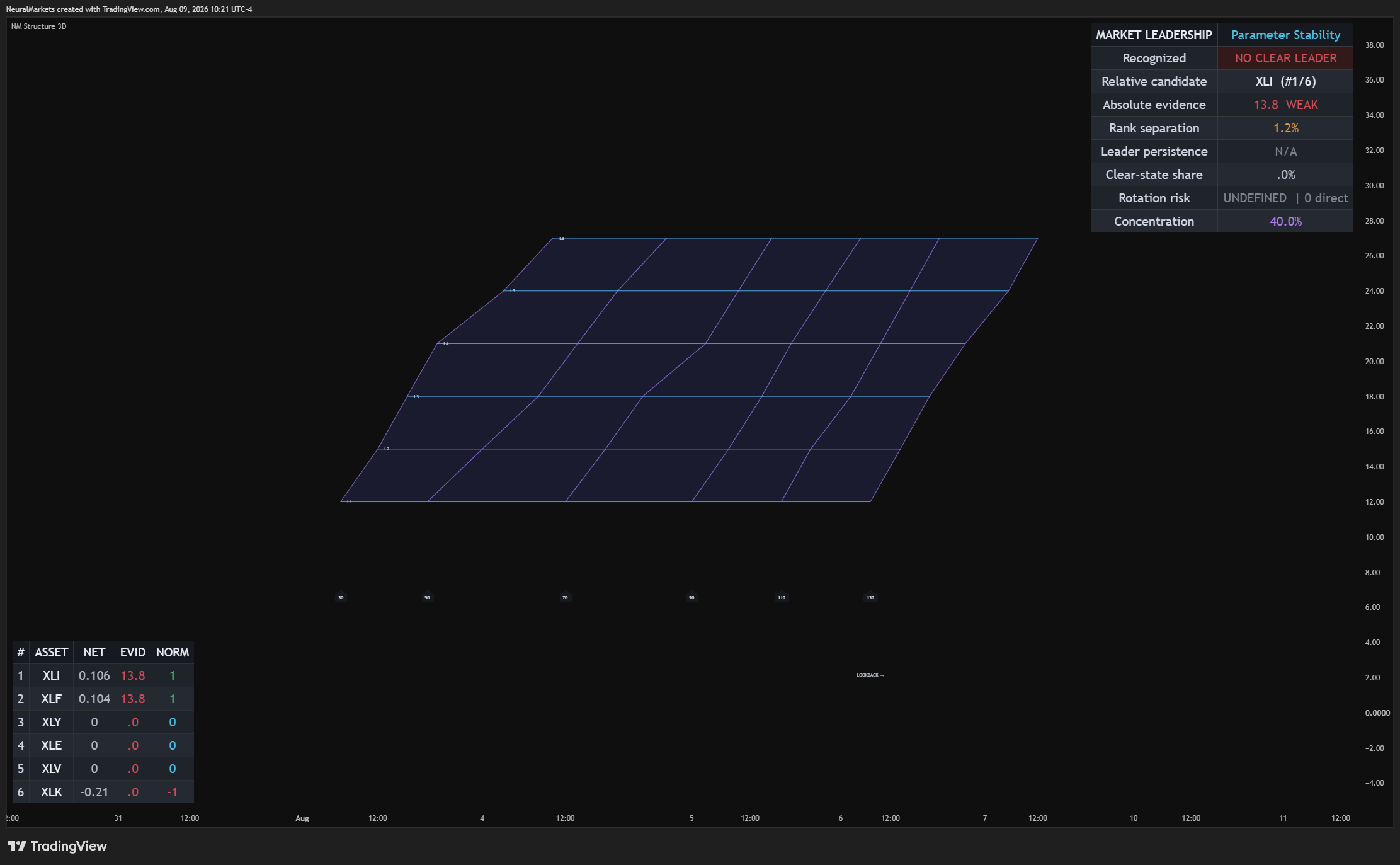Viewport: 1400px width, 865px height.
Task: Click the Recognized row label
Action: coord(1154,58)
